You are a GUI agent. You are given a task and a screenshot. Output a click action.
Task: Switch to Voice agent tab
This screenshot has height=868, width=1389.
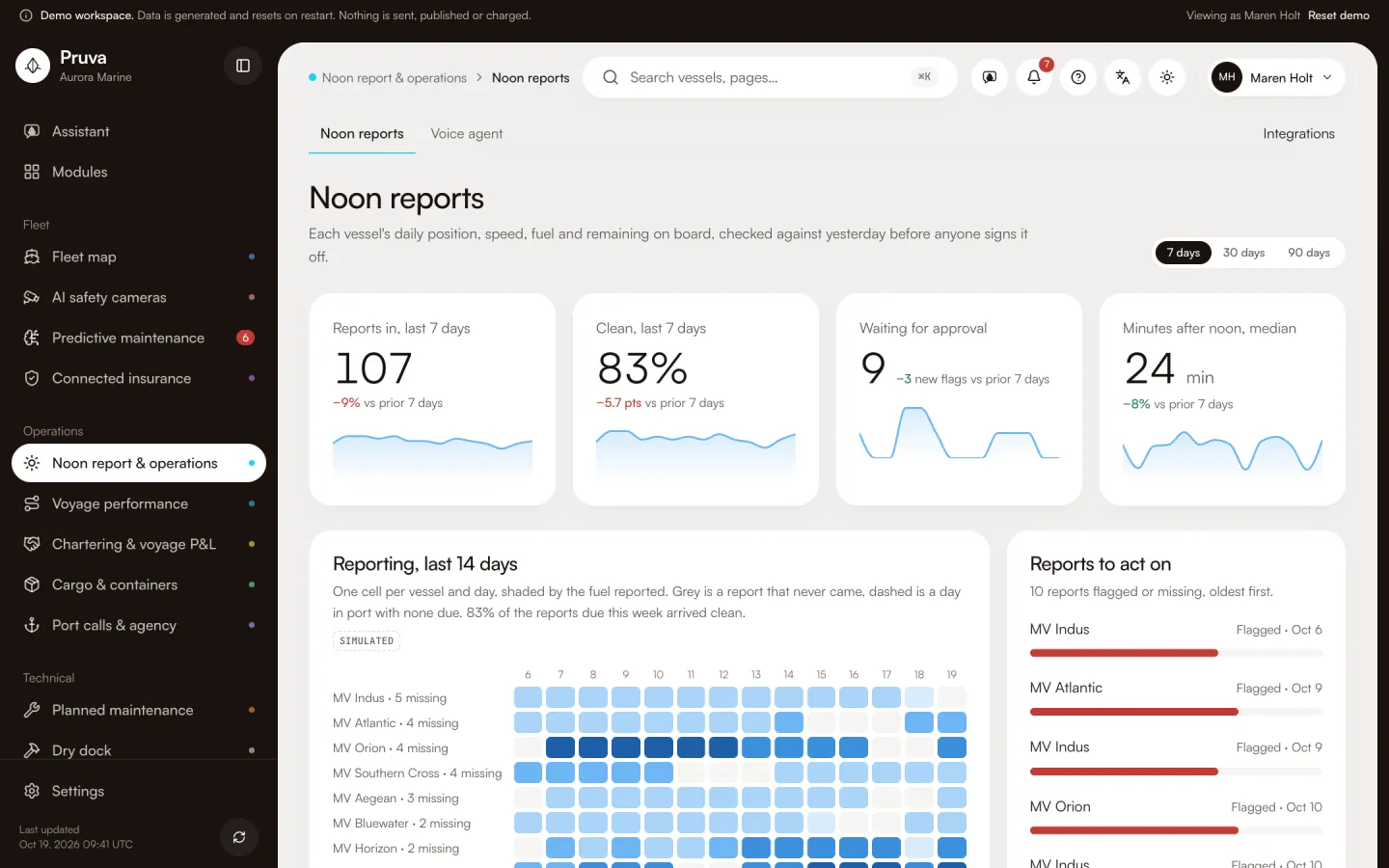tap(467, 134)
